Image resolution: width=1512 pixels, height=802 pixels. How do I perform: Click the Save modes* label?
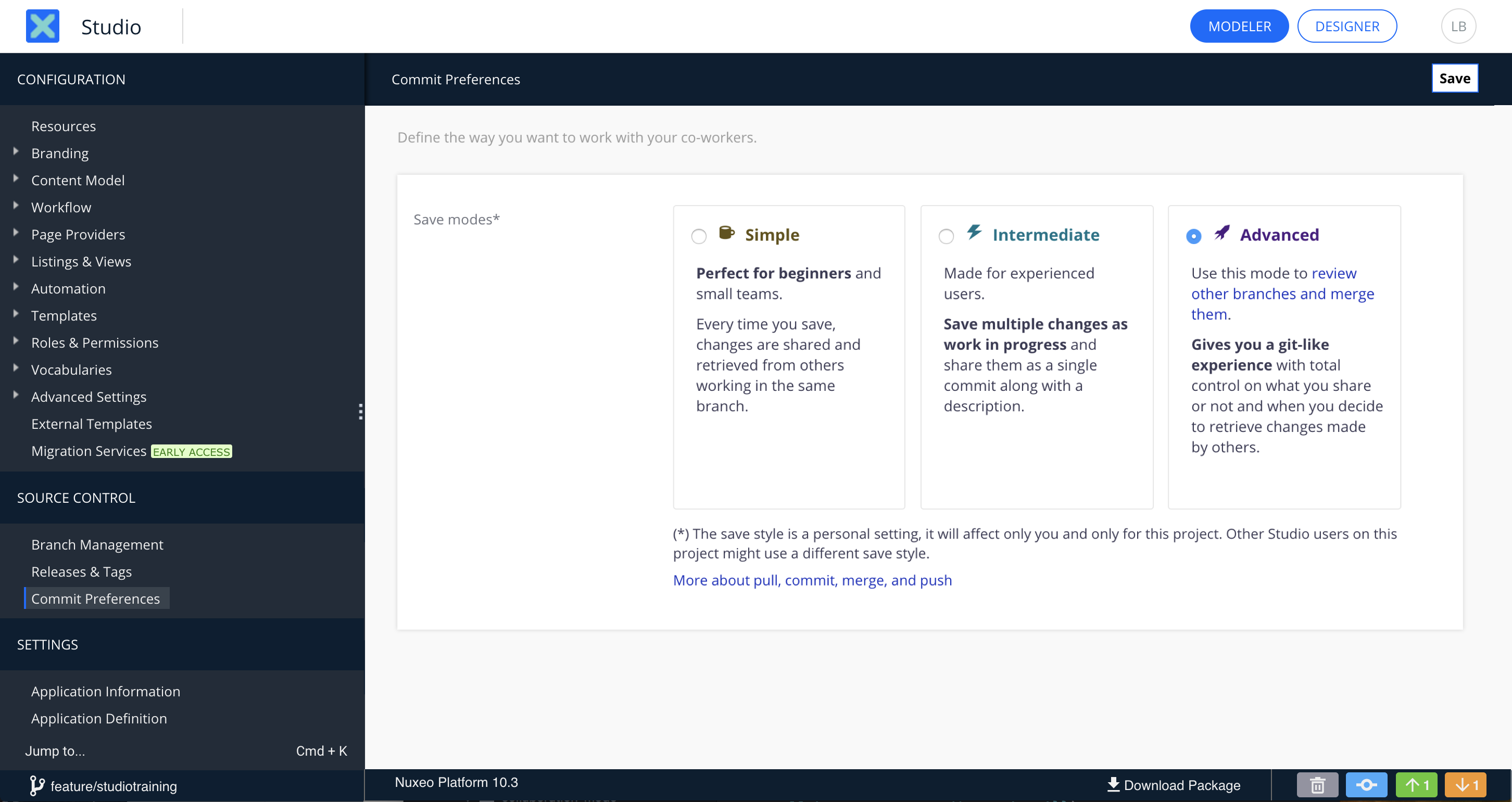coord(457,219)
